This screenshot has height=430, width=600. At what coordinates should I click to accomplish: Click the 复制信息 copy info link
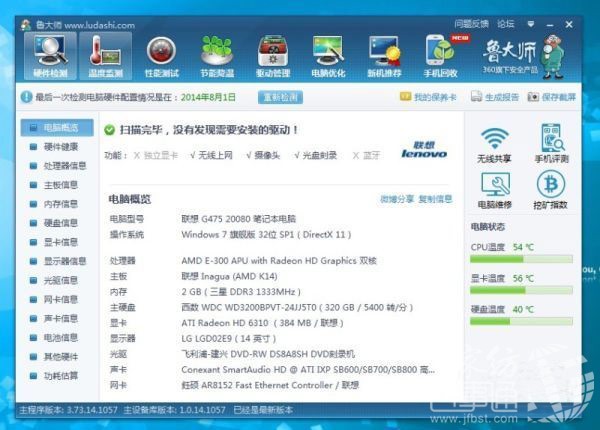(x=435, y=199)
